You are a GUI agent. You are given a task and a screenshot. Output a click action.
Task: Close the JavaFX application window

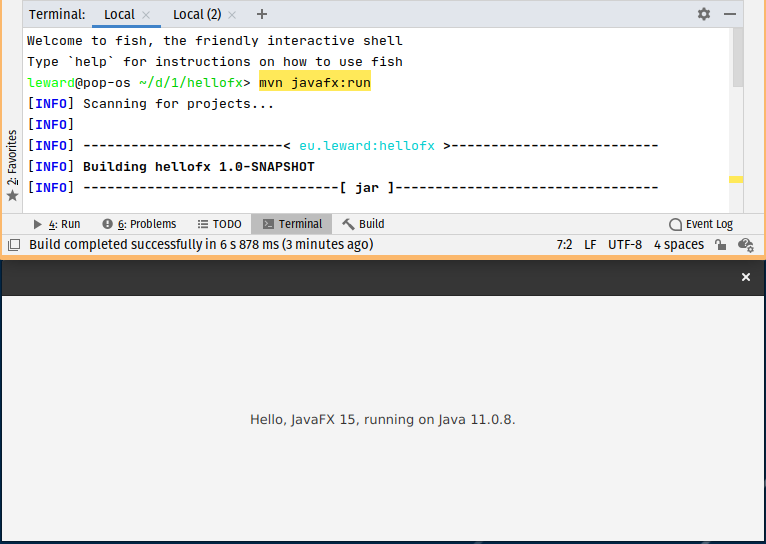pyautogui.click(x=745, y=277)
